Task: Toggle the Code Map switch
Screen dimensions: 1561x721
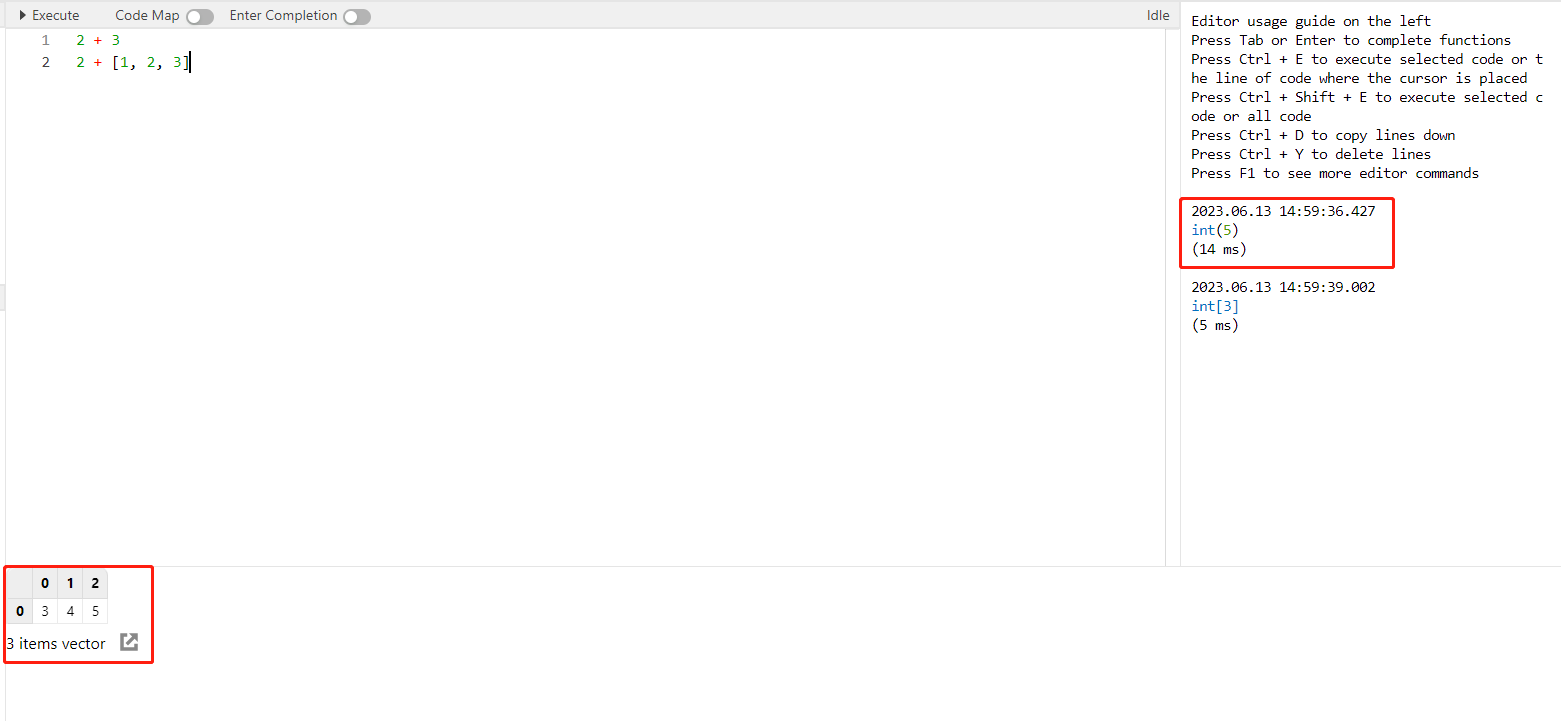Action: click(200, 17)
